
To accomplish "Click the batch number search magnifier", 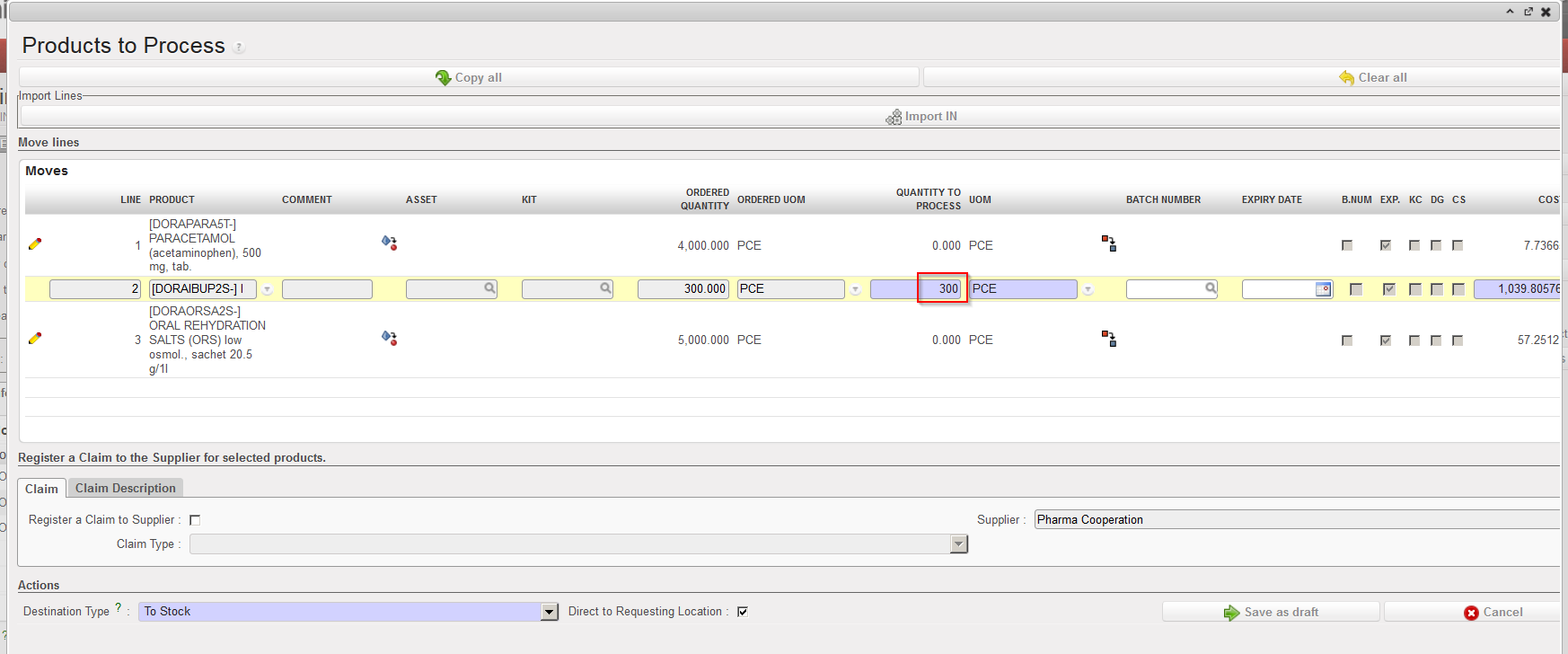I will coord(1211,288).
